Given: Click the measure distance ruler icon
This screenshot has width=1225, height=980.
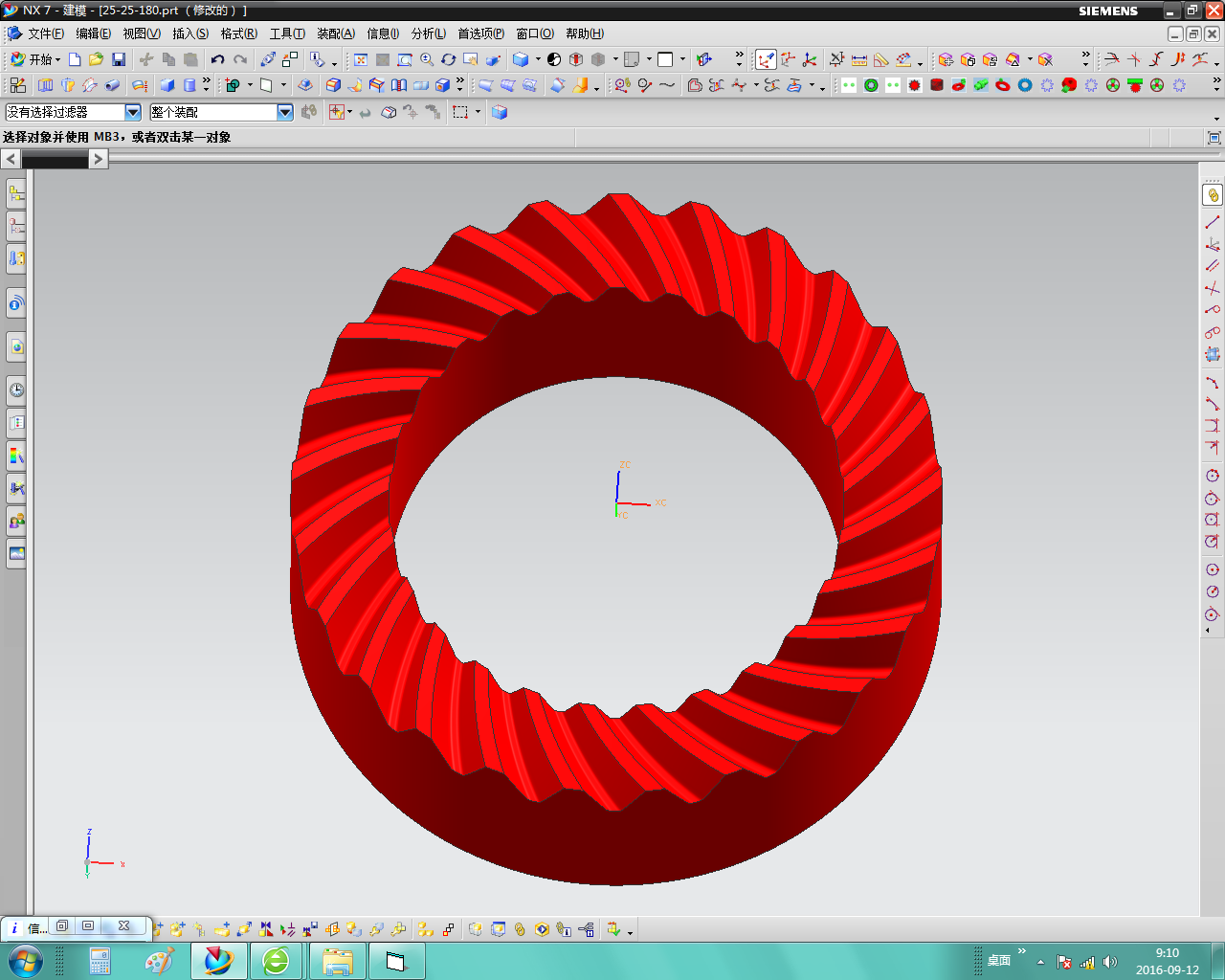Looking at the screenshot, I should [859, 59].
